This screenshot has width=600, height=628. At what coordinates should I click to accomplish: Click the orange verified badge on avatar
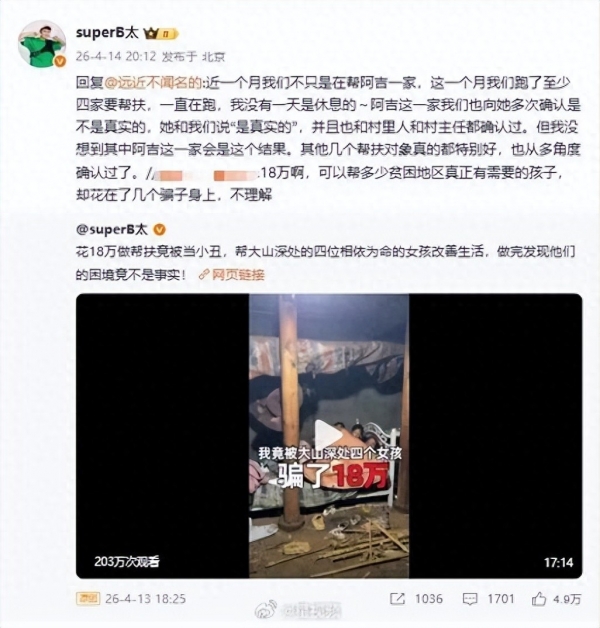pyautogui.click(x=60, y=61)
